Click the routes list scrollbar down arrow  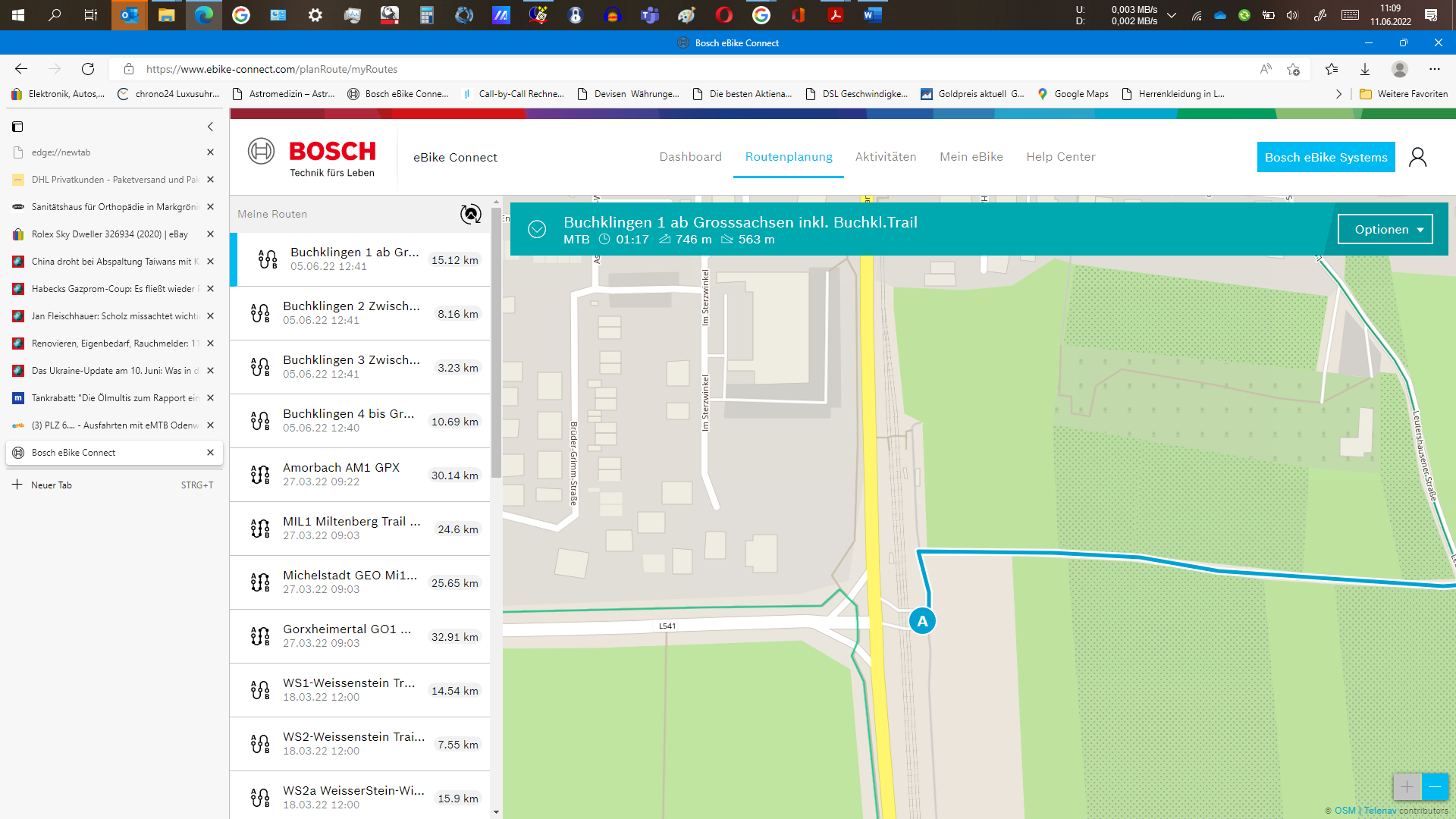pos(496,811)
